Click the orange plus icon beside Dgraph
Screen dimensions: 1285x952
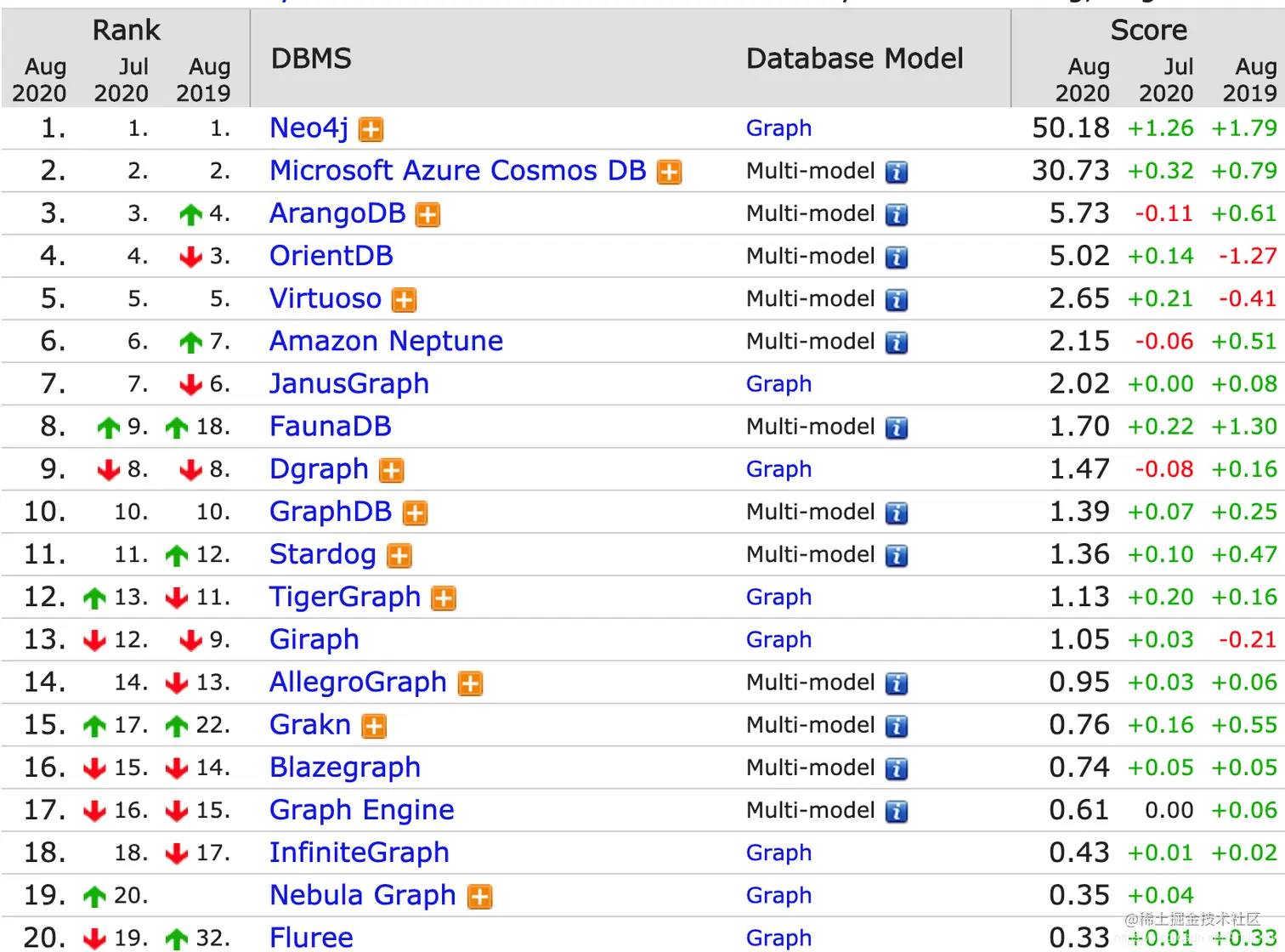click(x=391, y=470)
